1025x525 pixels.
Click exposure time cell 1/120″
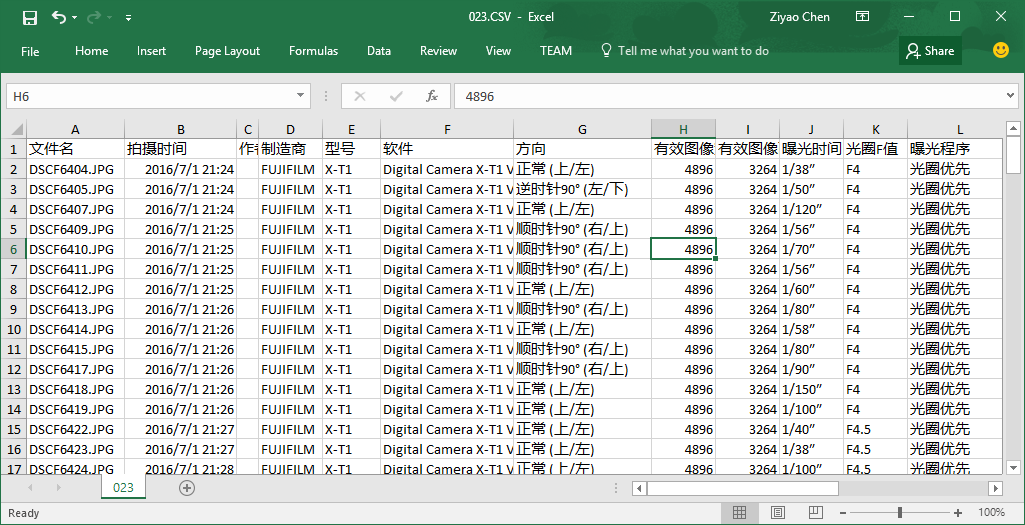[x=811, y=209]
